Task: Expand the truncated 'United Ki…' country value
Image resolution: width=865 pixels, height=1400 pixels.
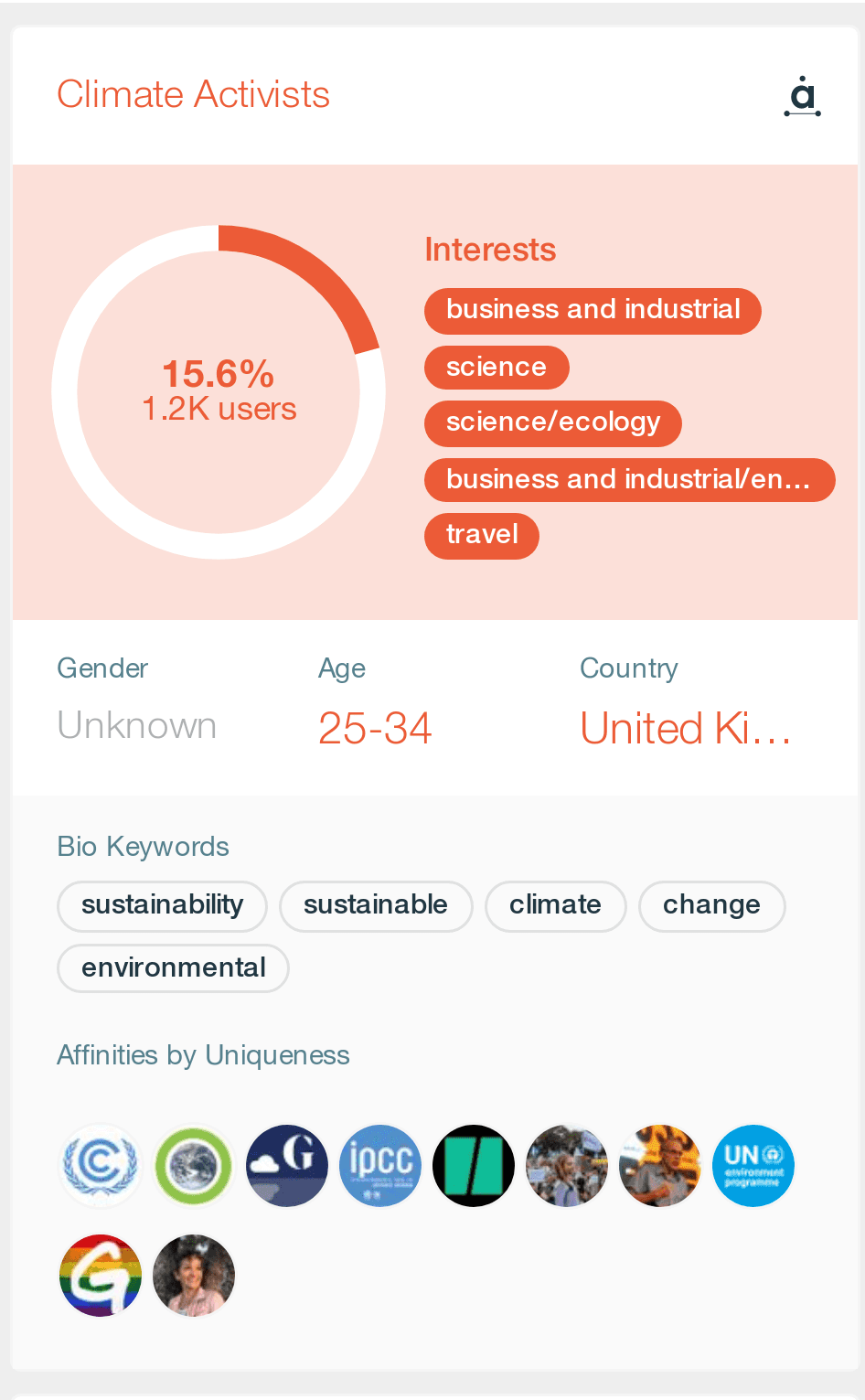Action: point(686,729)
